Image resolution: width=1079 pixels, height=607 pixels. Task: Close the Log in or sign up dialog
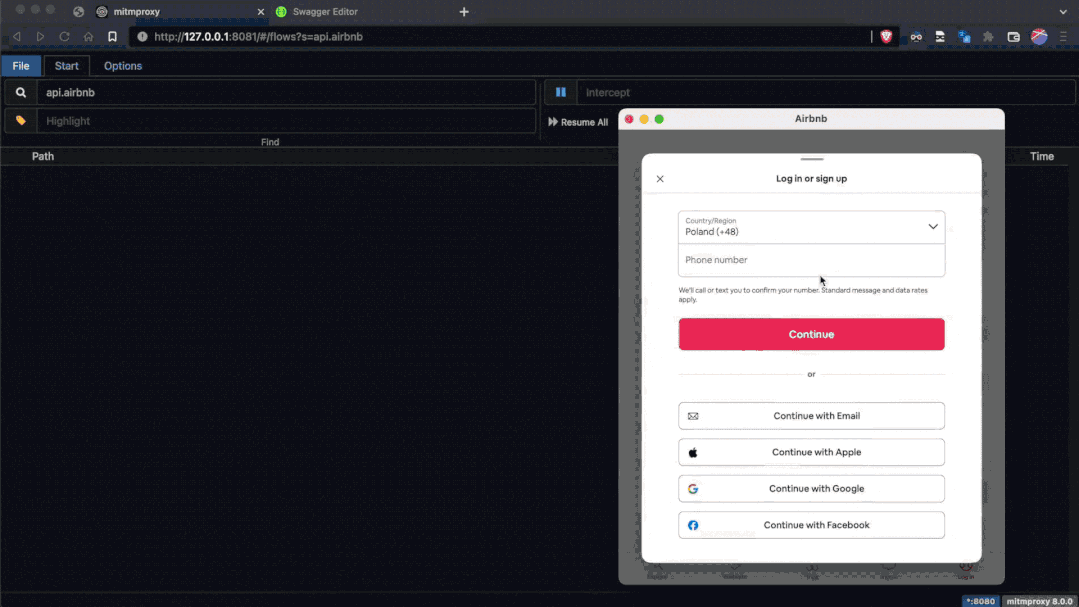pyautogui.click(x=660, y=179)
